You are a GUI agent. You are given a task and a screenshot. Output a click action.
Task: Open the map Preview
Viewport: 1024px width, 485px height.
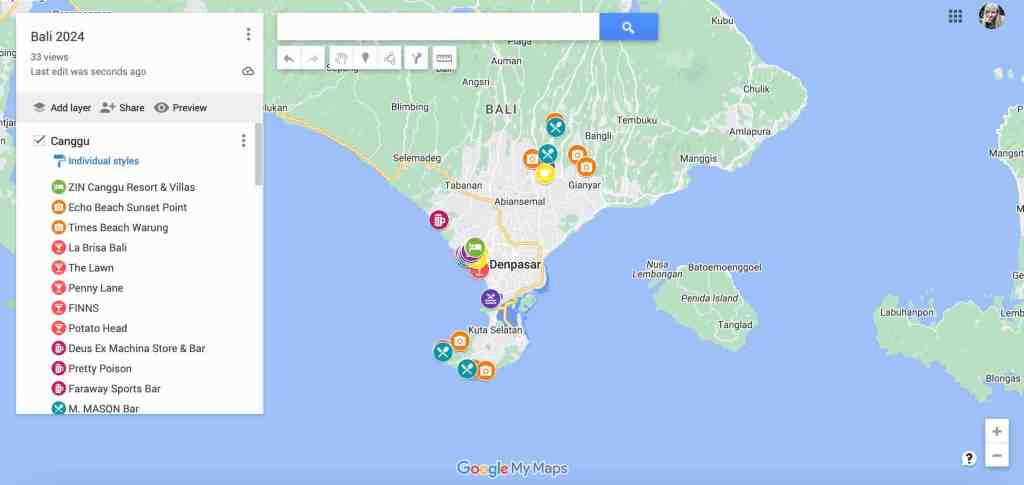(x=181, y=108)
